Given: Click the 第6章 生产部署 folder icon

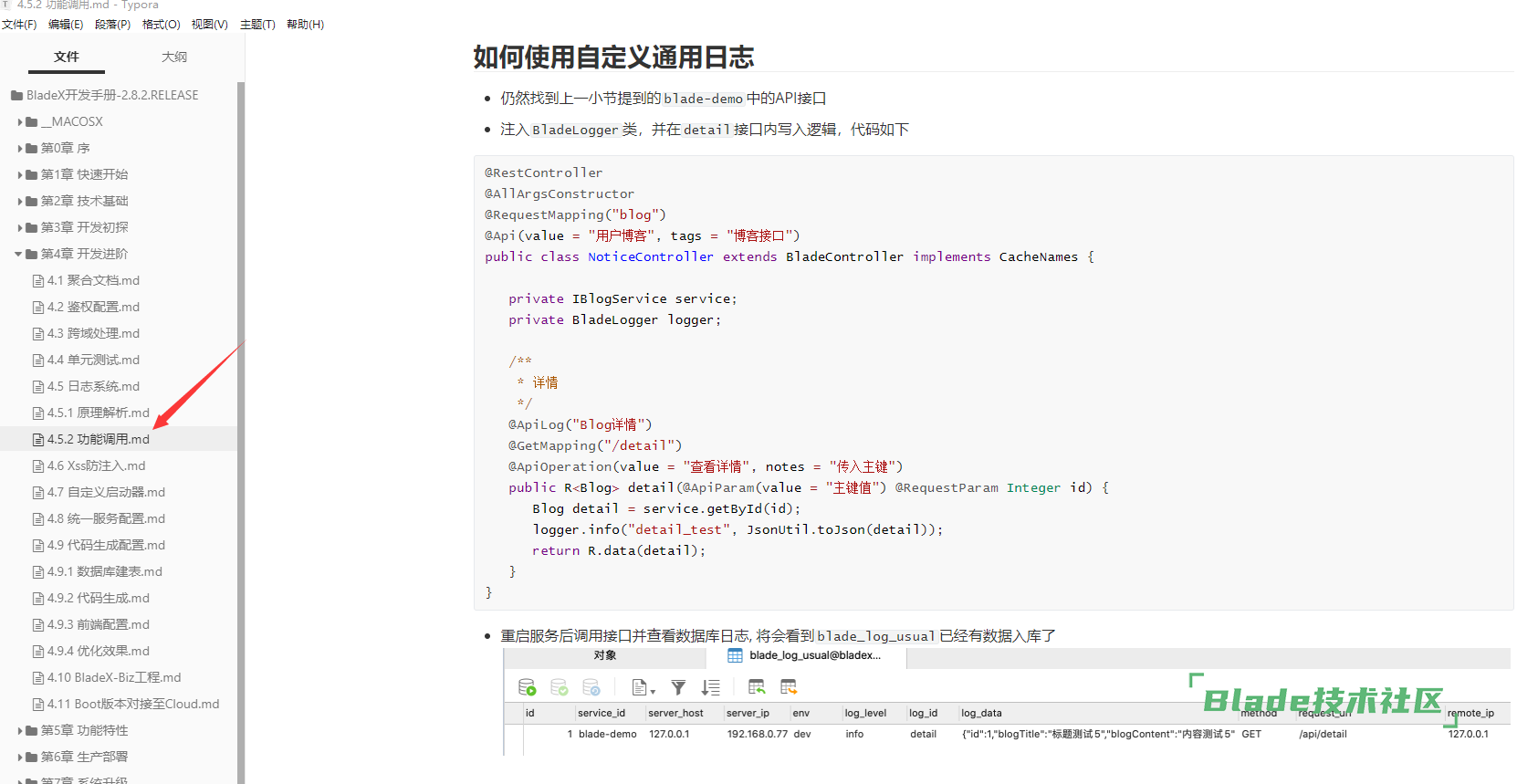Looking at the screenshot, I should 32,758.
